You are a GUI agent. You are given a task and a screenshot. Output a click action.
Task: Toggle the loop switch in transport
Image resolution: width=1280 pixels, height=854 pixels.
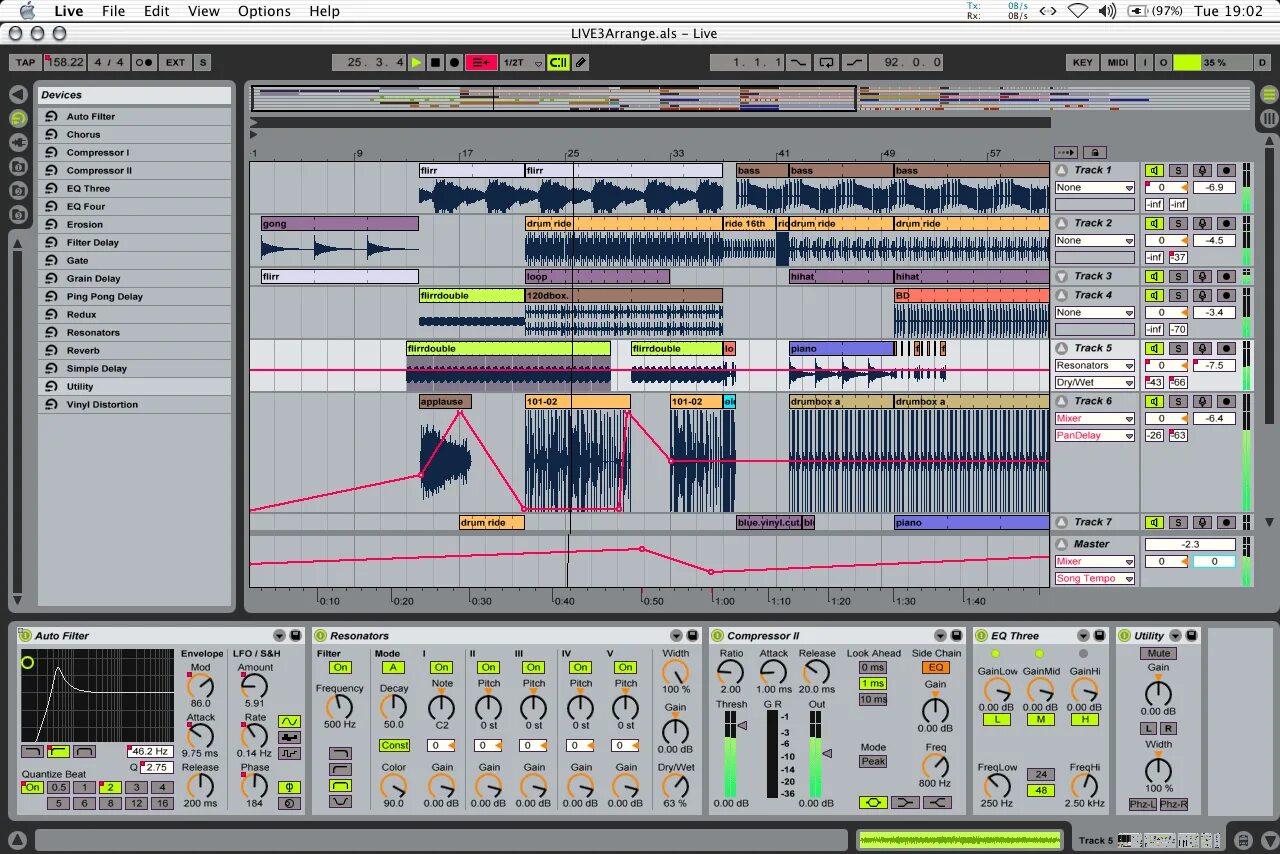coord(826,62)
